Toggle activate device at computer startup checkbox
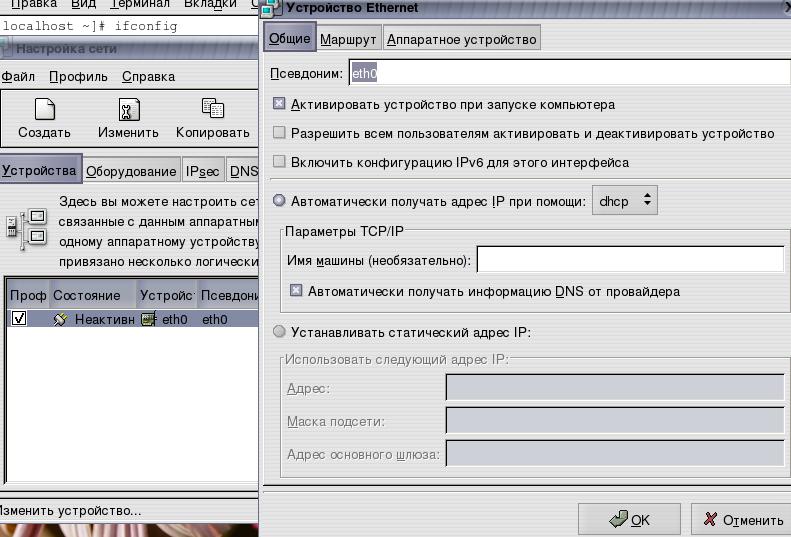791x537 pixels. pyautogui.click(x=279, y=104)
